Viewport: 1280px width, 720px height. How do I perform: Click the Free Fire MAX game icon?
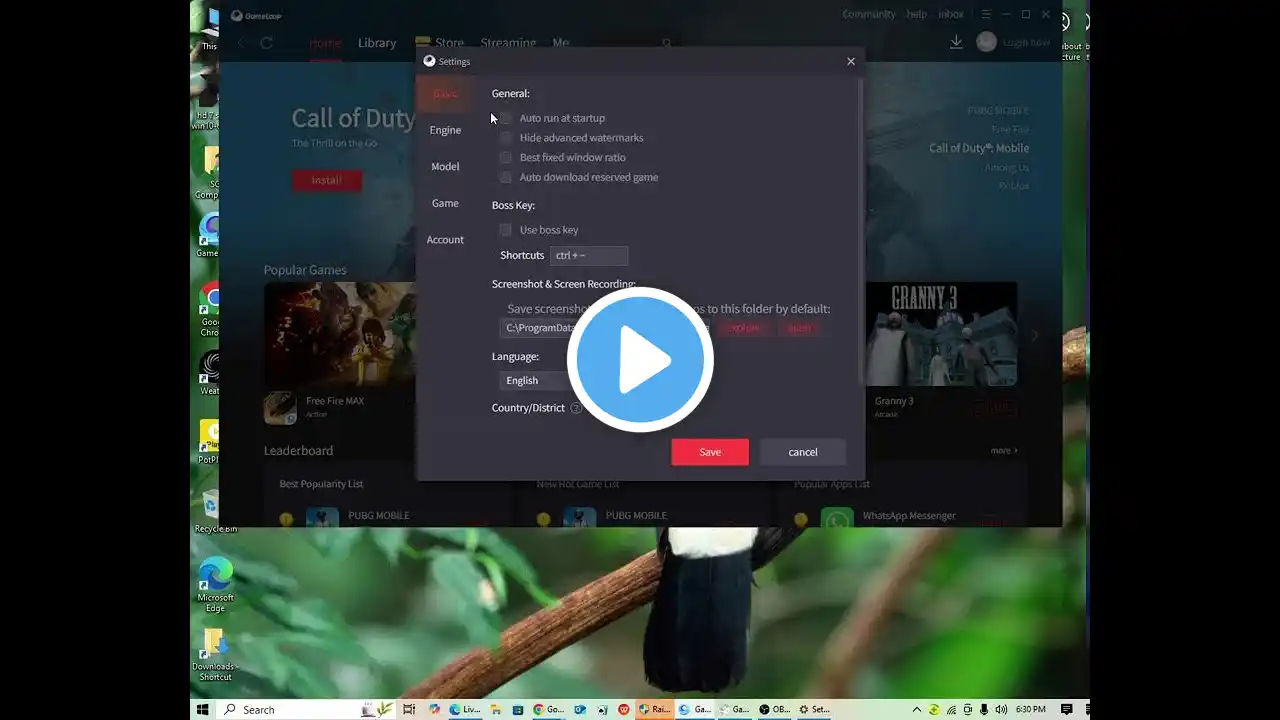[x=280, y=407]
